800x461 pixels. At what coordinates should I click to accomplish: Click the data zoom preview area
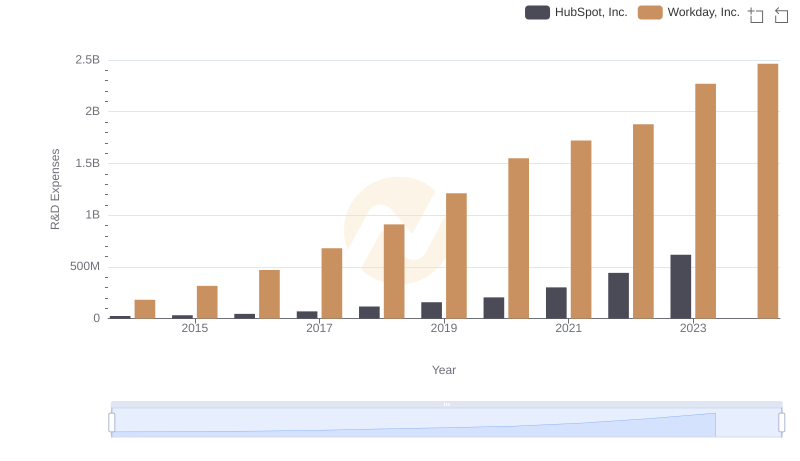pyautogui.click(x=446, y=423)
